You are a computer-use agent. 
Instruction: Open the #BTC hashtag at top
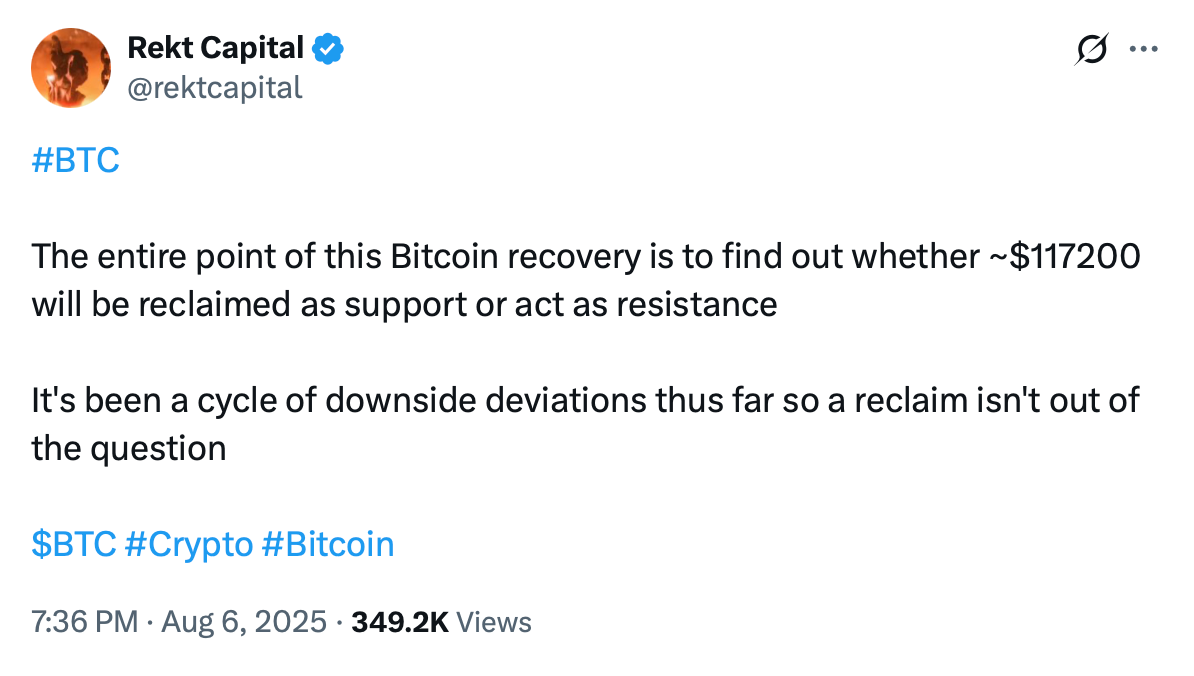75,161
